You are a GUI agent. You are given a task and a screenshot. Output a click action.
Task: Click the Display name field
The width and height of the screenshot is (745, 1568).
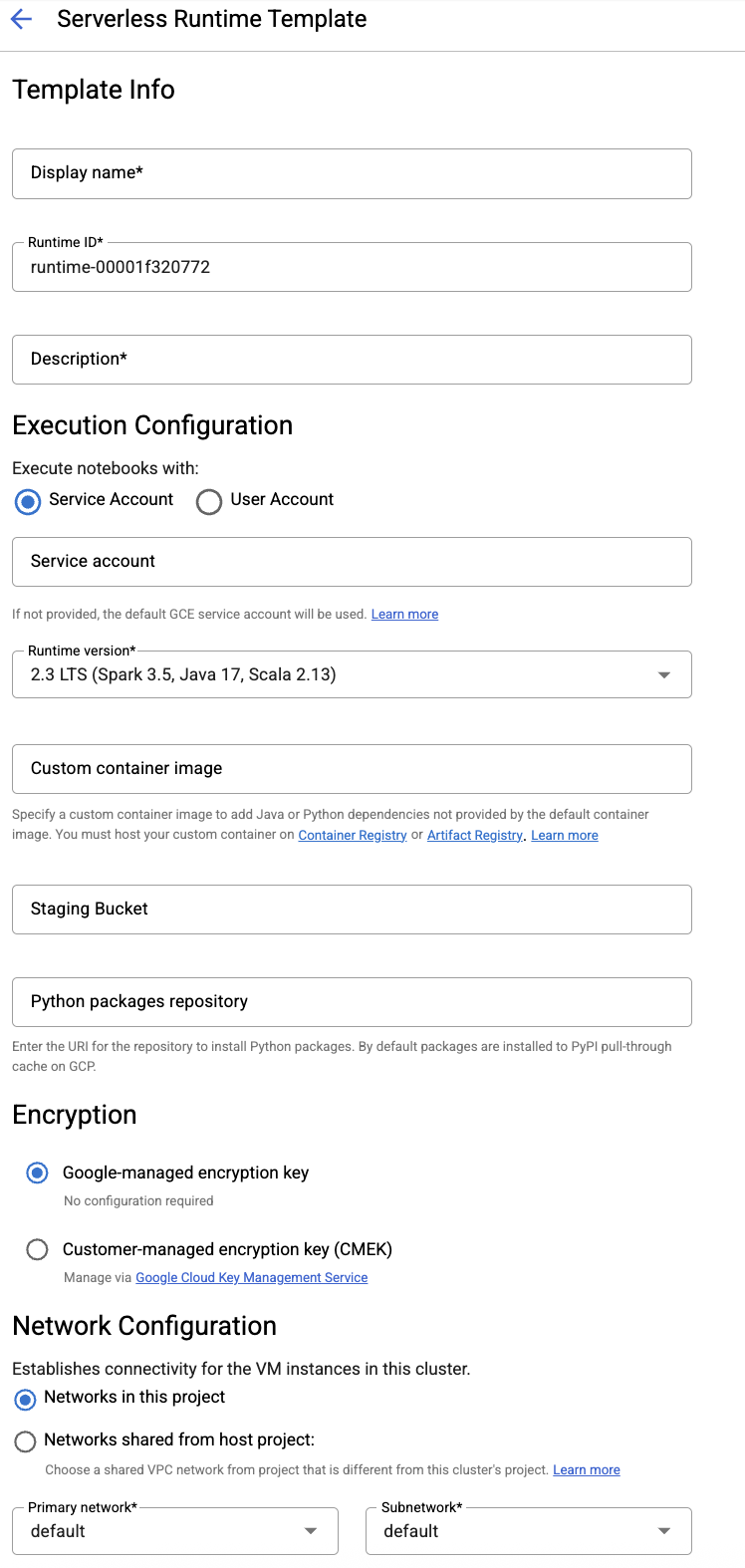[x=352, y=173]
